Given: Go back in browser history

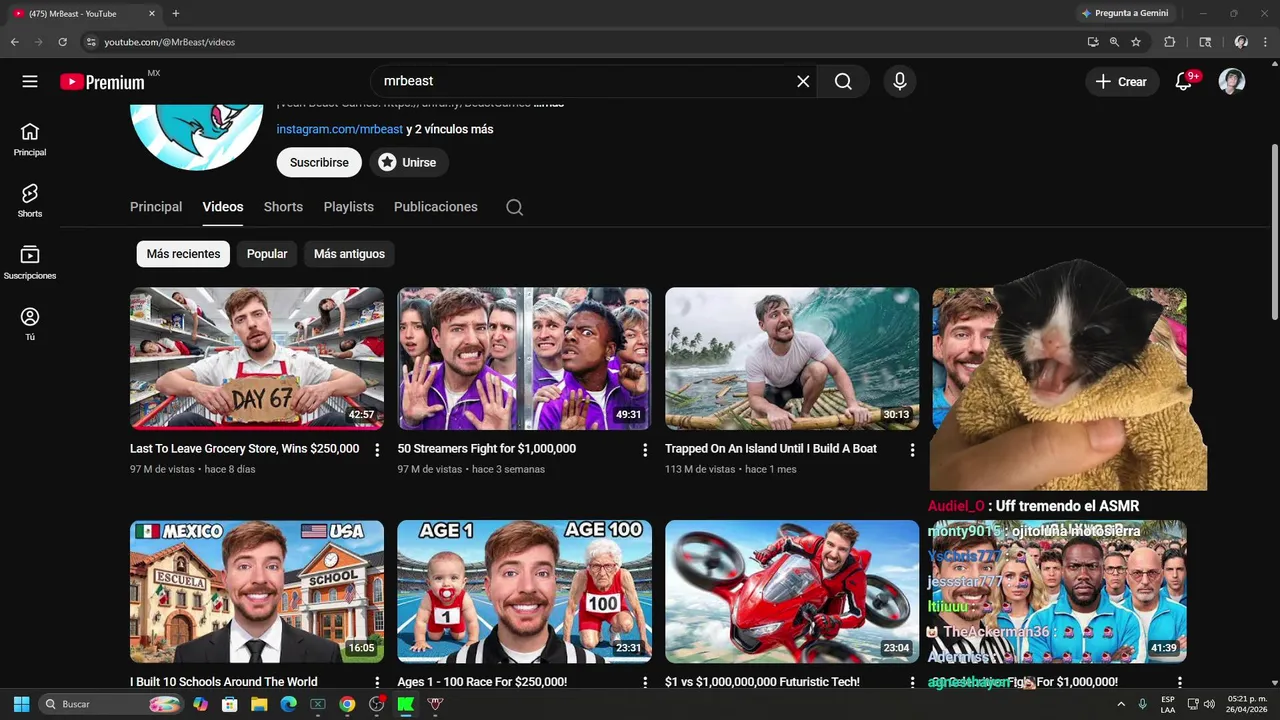Looking at the screenshot, I should (14, 42).
